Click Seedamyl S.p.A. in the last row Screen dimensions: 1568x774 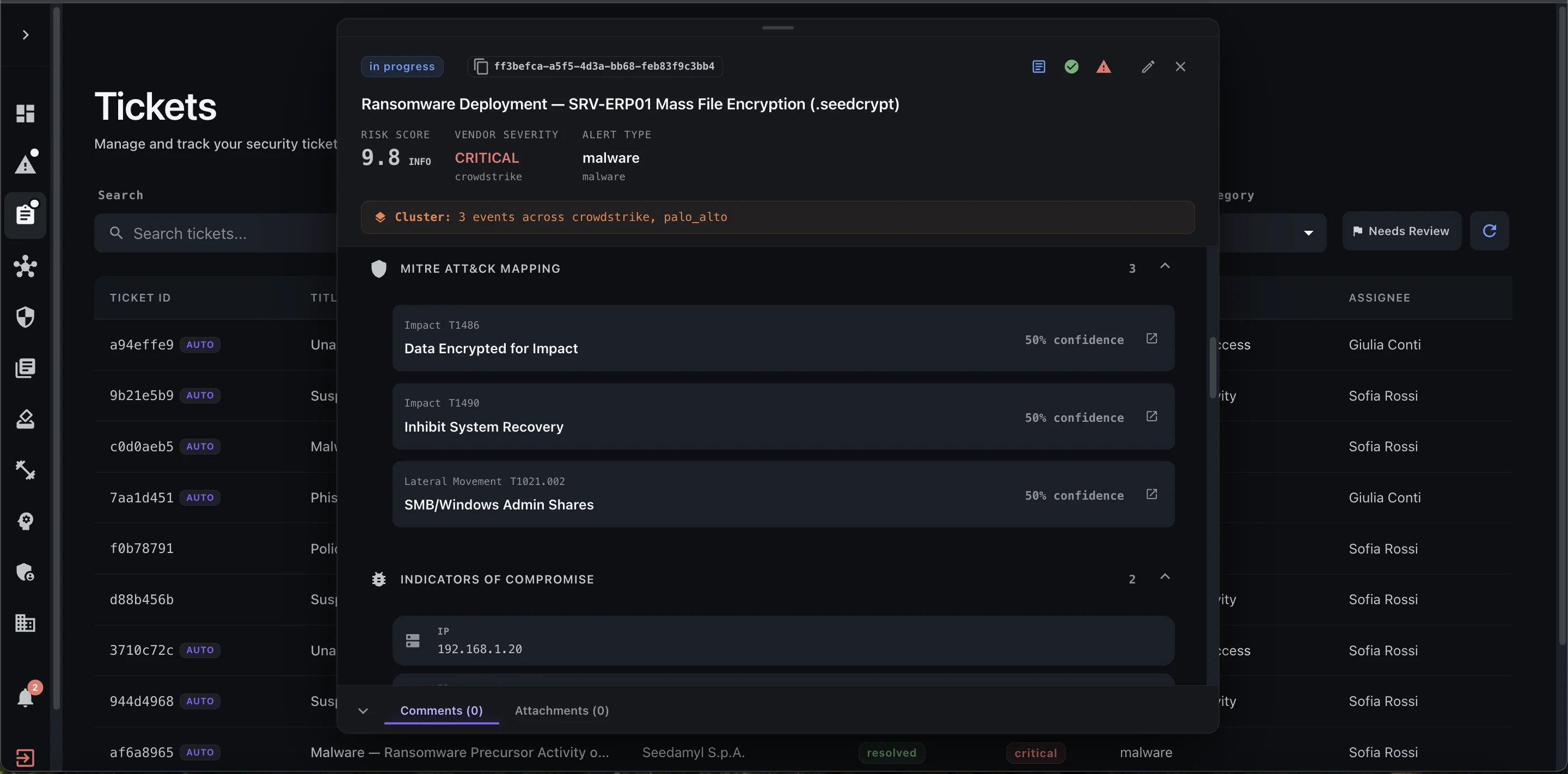(693, 752)
